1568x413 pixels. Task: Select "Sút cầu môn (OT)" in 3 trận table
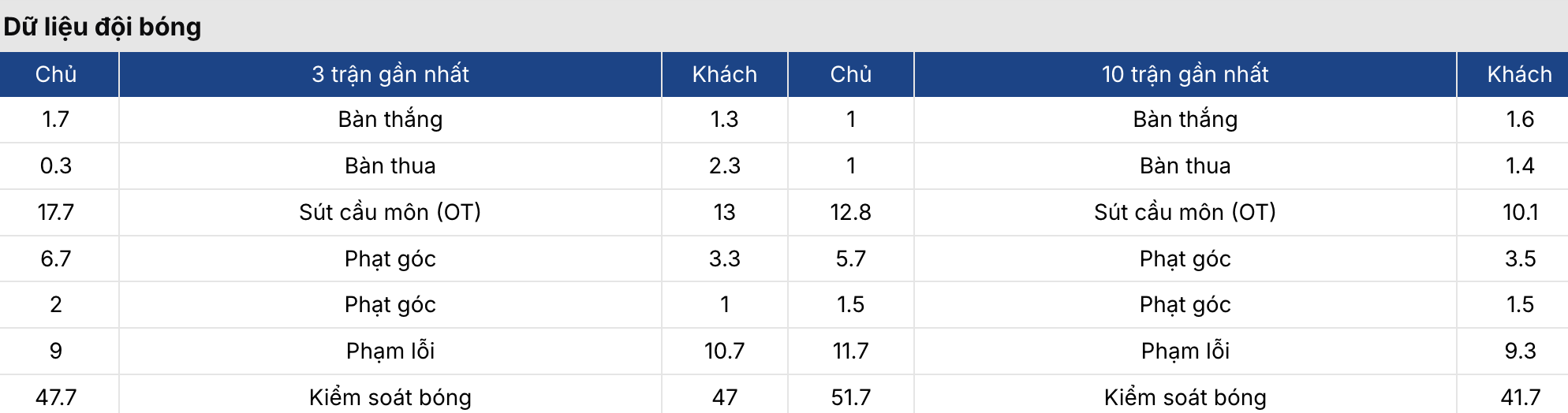tap(390, 212)
